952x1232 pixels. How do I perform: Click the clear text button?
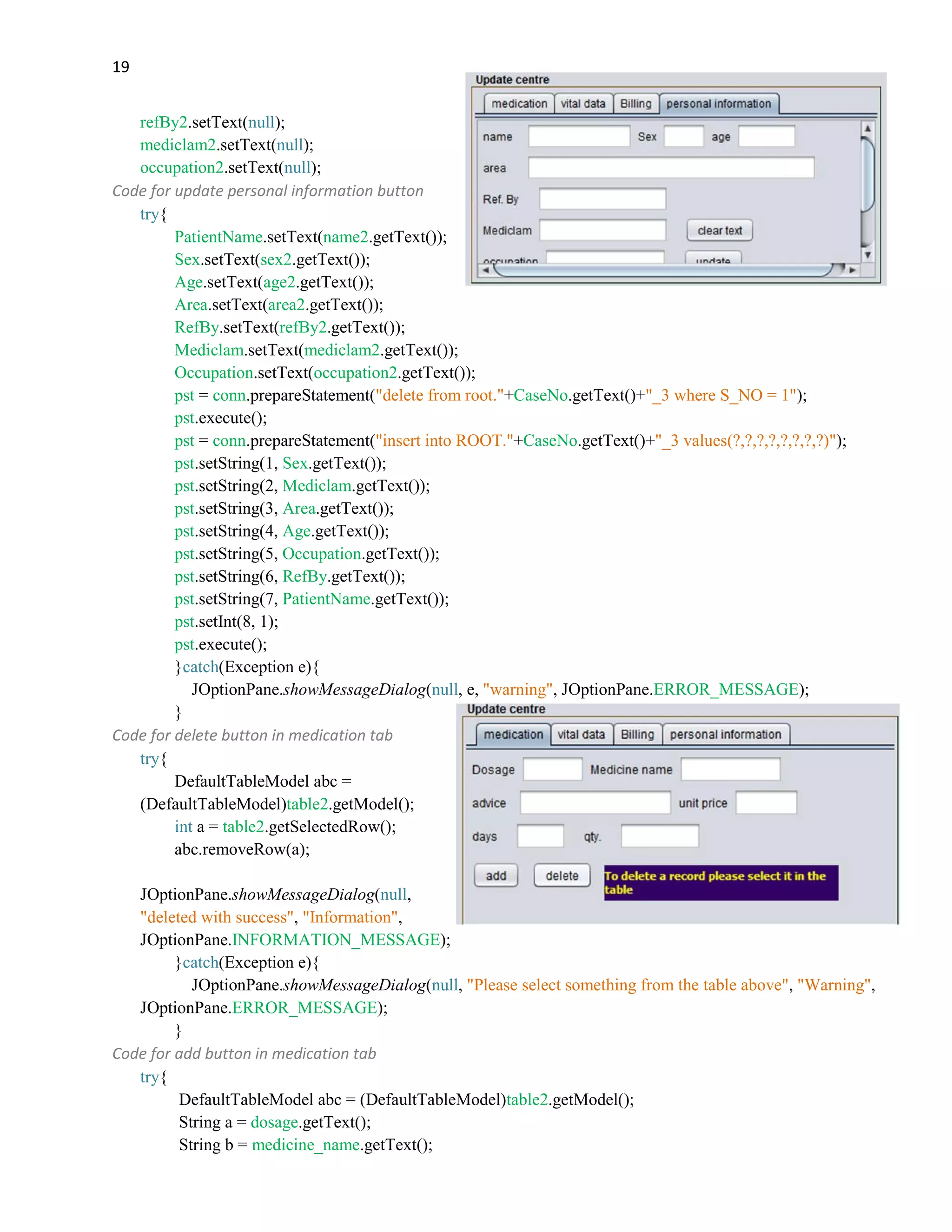tap(719, 231)
